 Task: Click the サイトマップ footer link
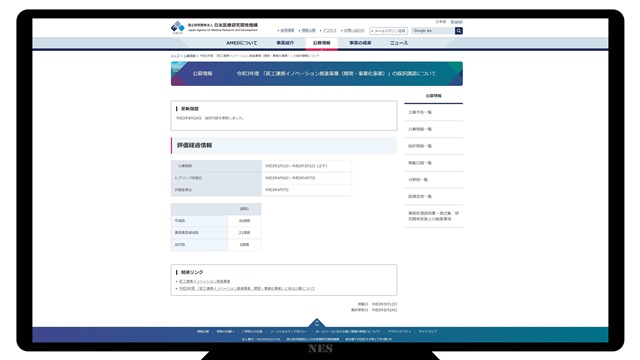click(x=427, y=332)
